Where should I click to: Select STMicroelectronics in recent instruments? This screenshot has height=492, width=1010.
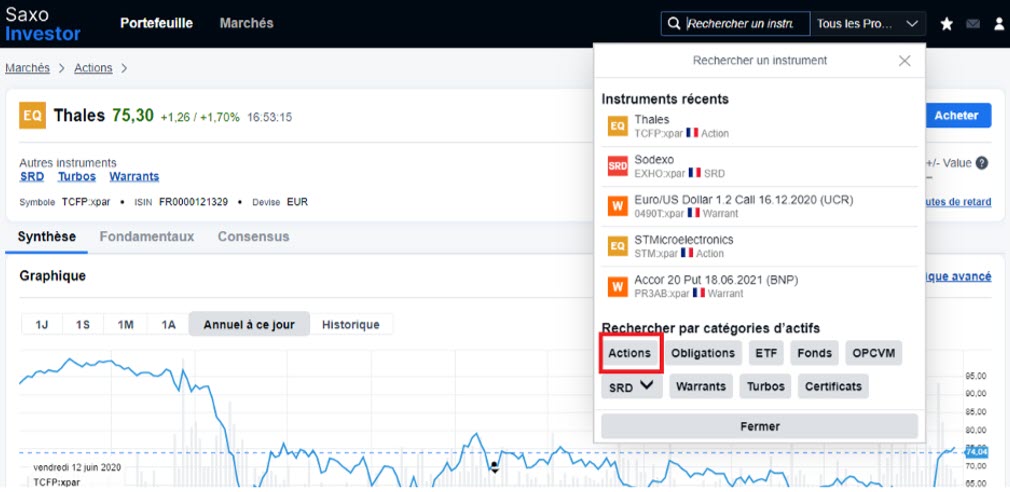[759, 246]
